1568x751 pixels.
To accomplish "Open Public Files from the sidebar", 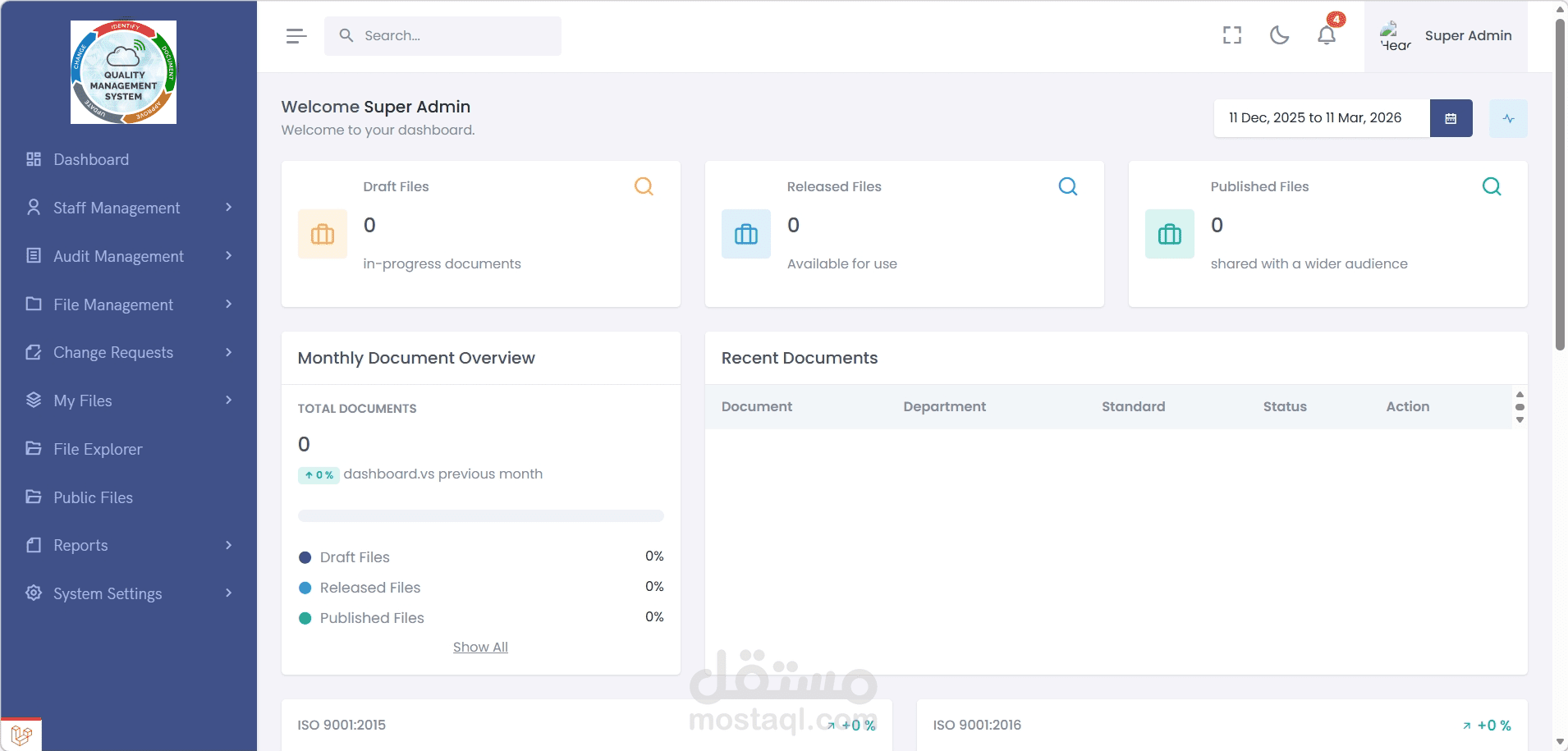I will click(92, 497).
